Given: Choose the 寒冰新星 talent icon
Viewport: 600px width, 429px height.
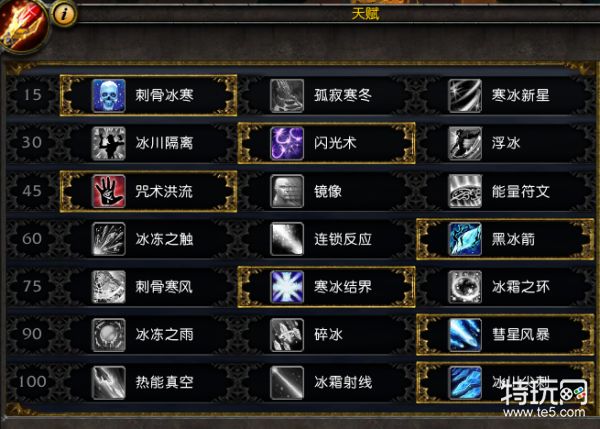Looking at the screenshot, I should (x=465, y=96).
